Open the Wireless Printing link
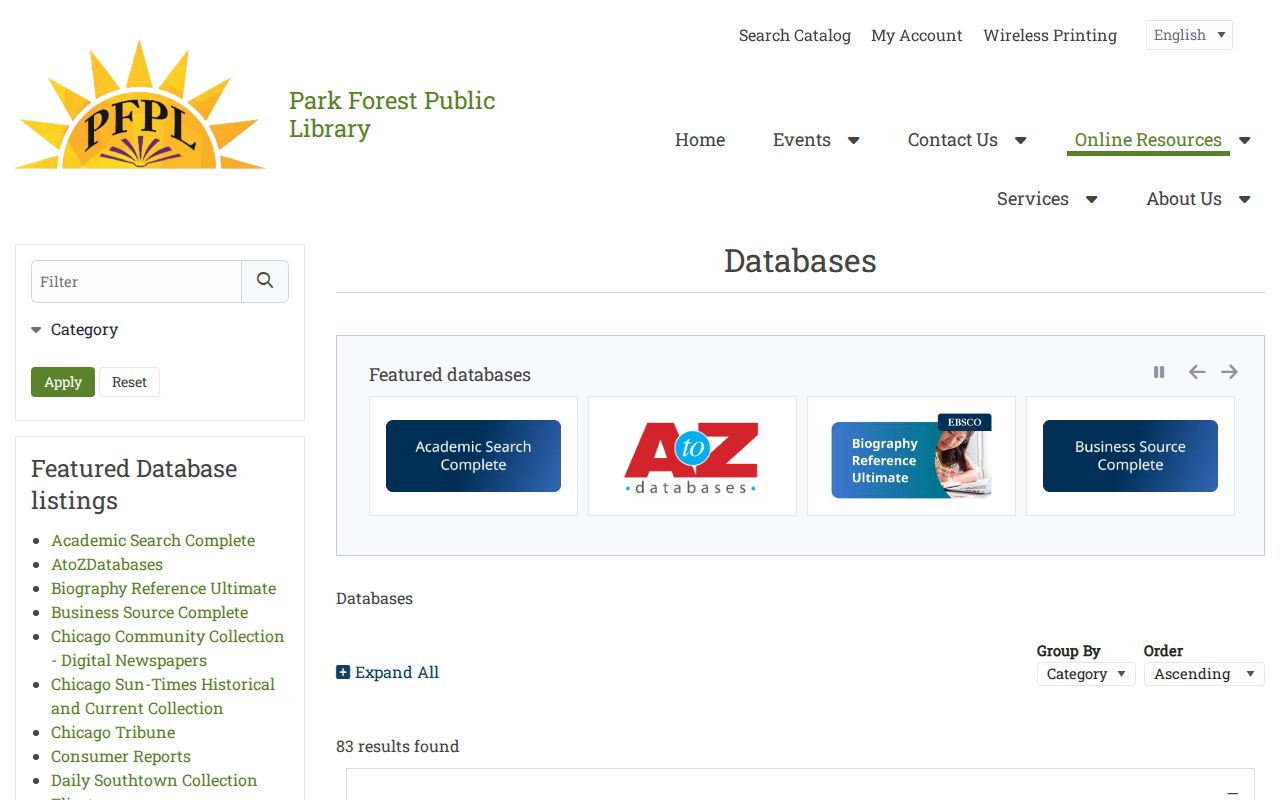 (1050, 35)
